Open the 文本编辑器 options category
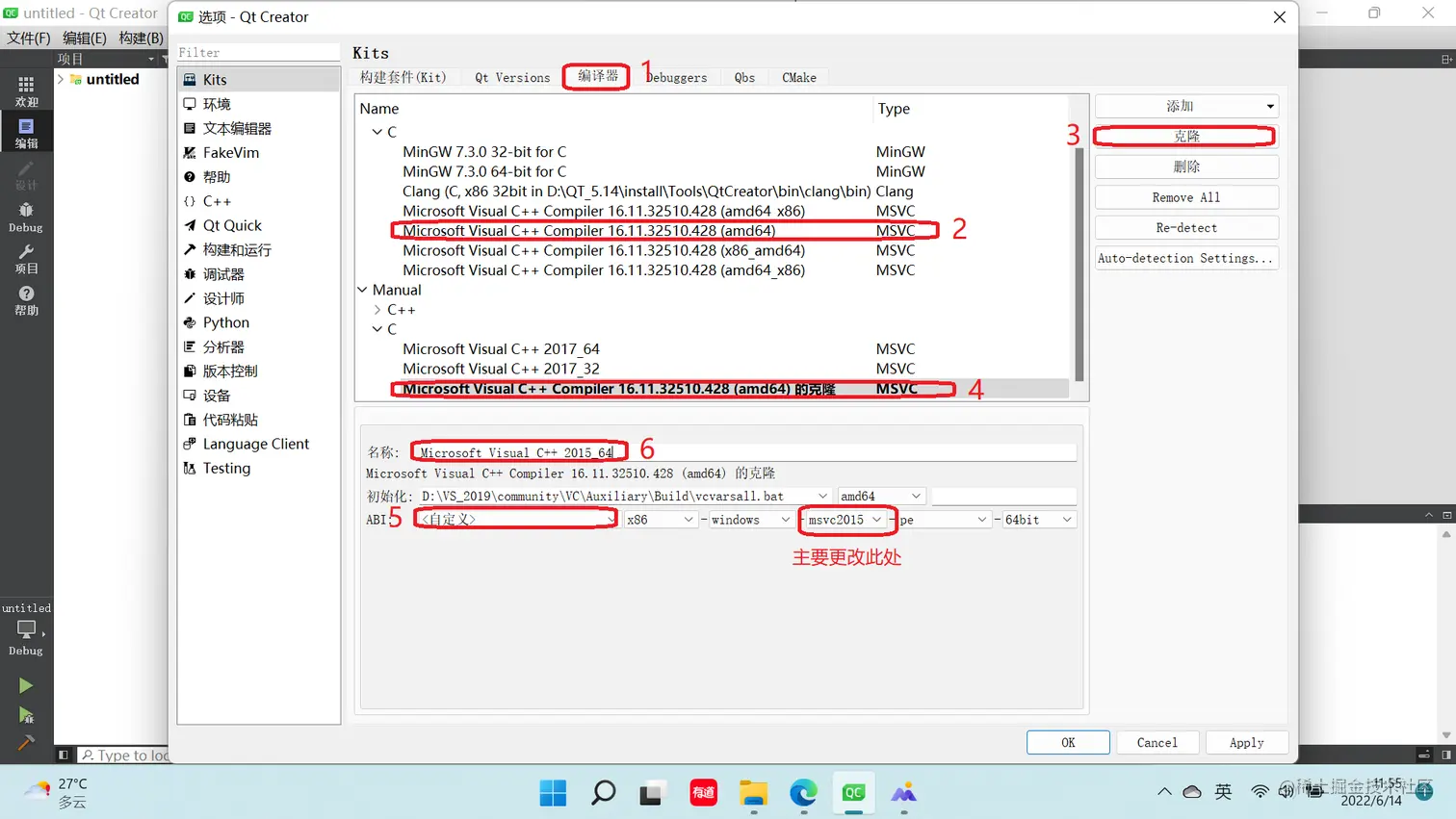Viewport: 1456px width, 819px height. [x=259, y=128]
